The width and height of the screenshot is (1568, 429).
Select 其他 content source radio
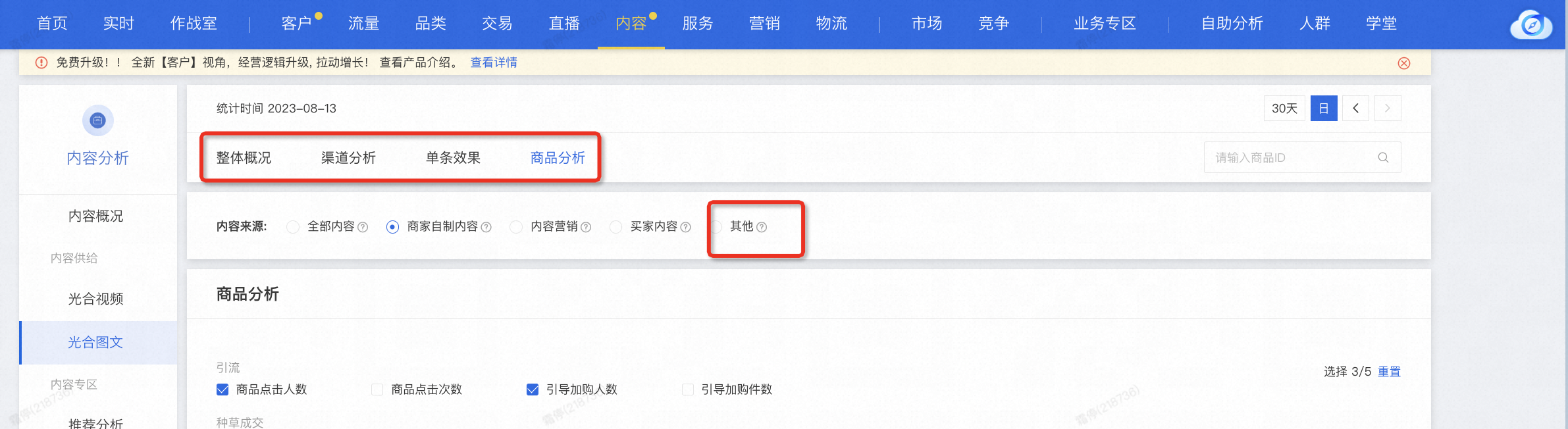[x=716, y=227]
